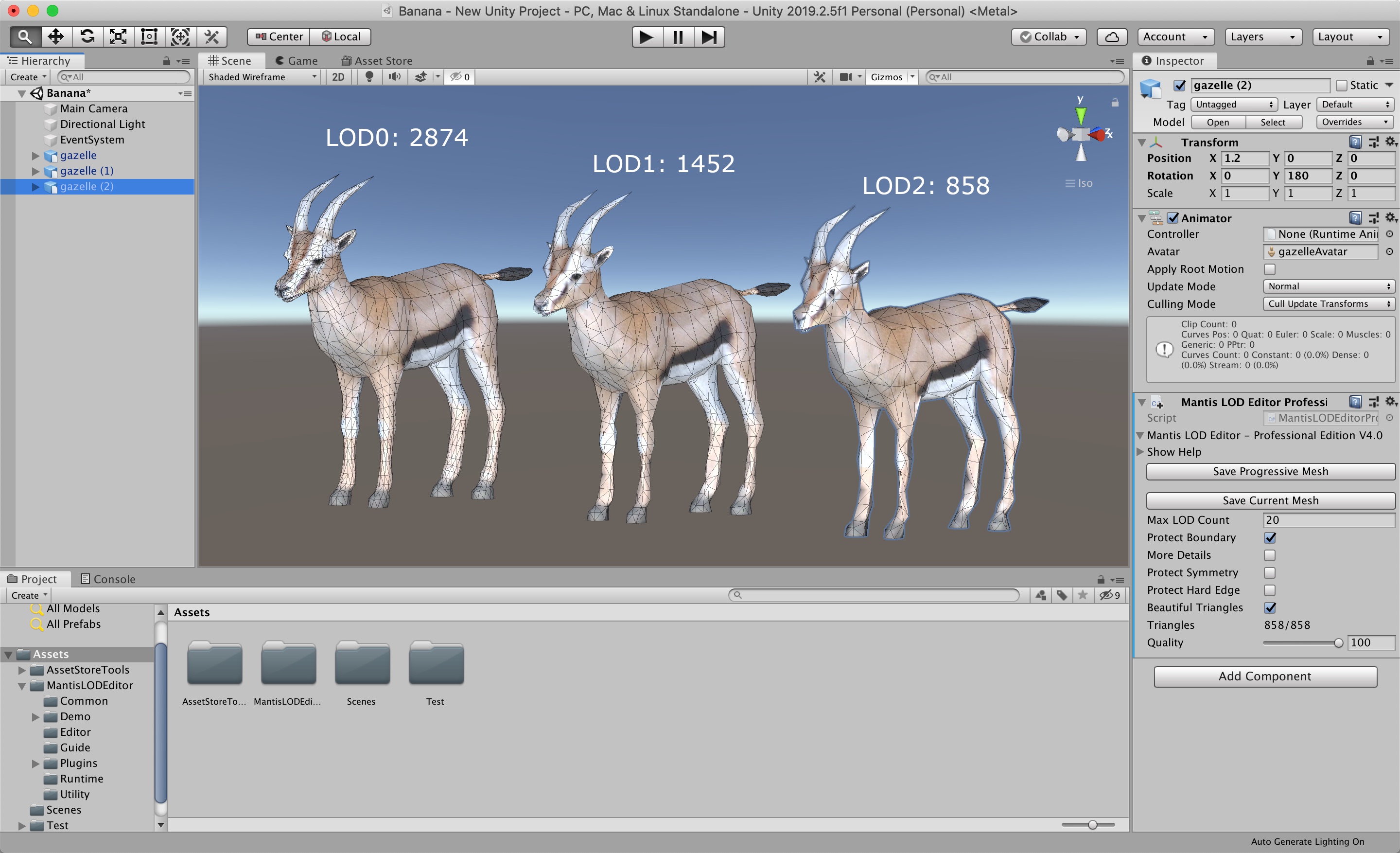Click the Play button

pos(647,37)
